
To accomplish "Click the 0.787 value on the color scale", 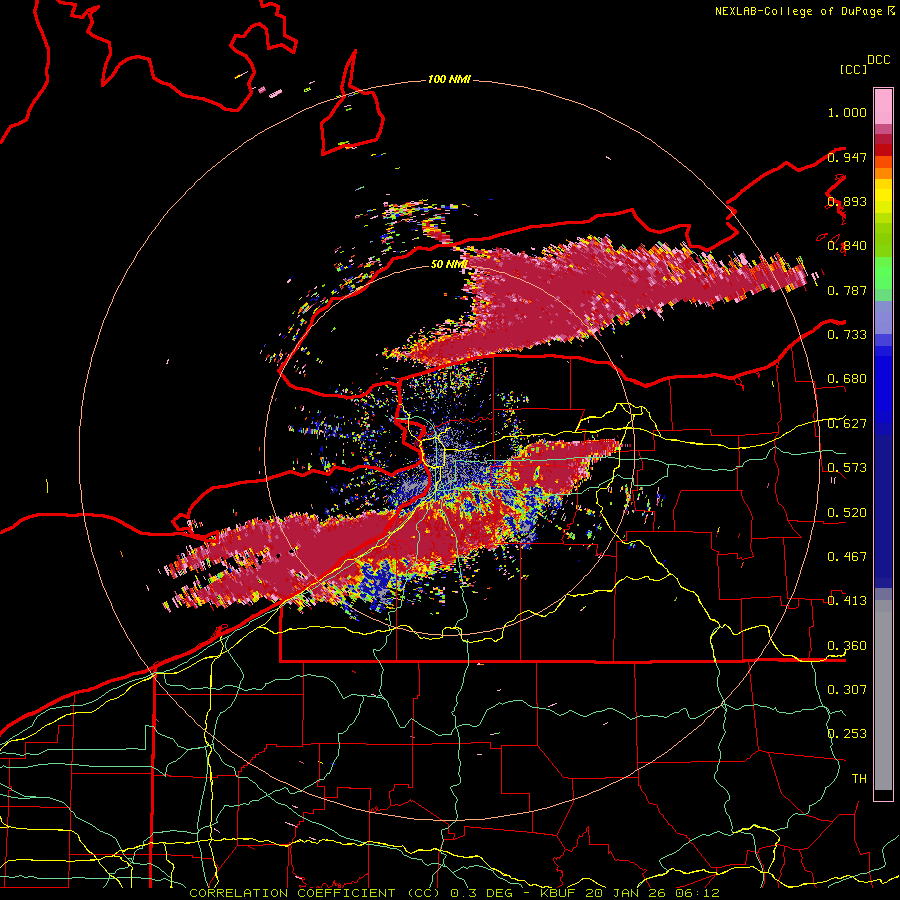I will (847, 290).
